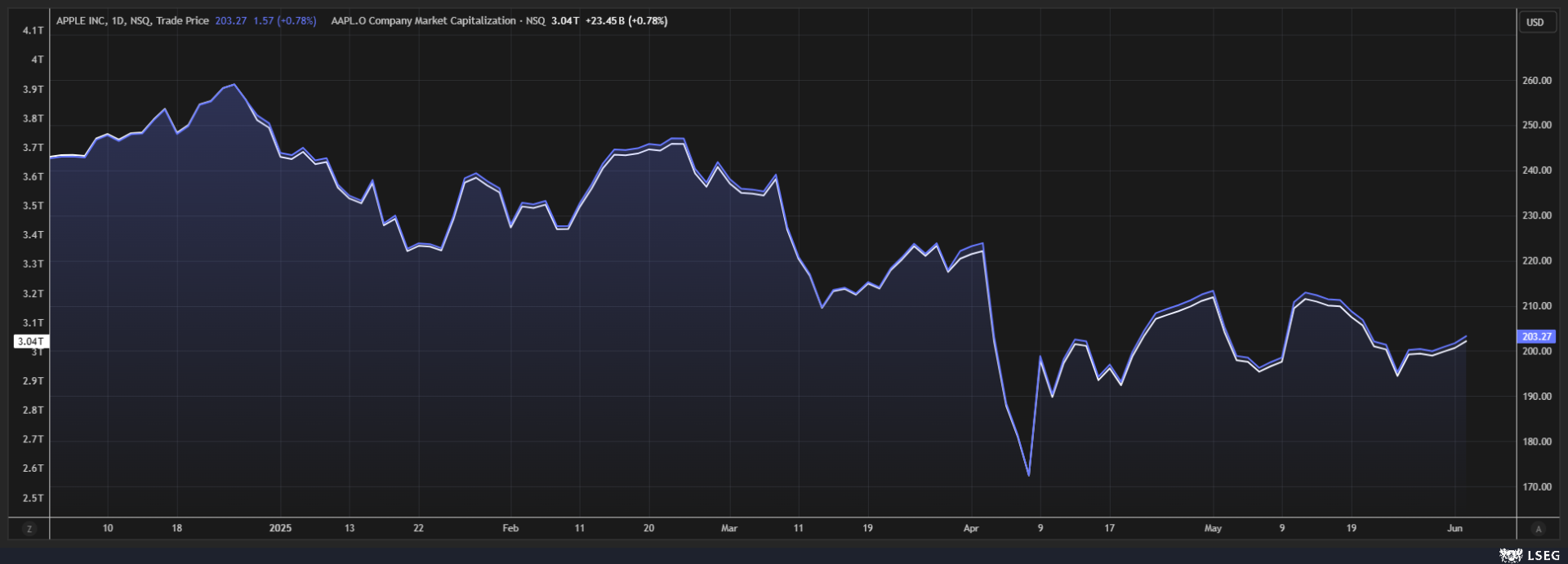1568x564 pixels.
Task: Click the 180.00 label on the price axis
Action: [1537, 442]
